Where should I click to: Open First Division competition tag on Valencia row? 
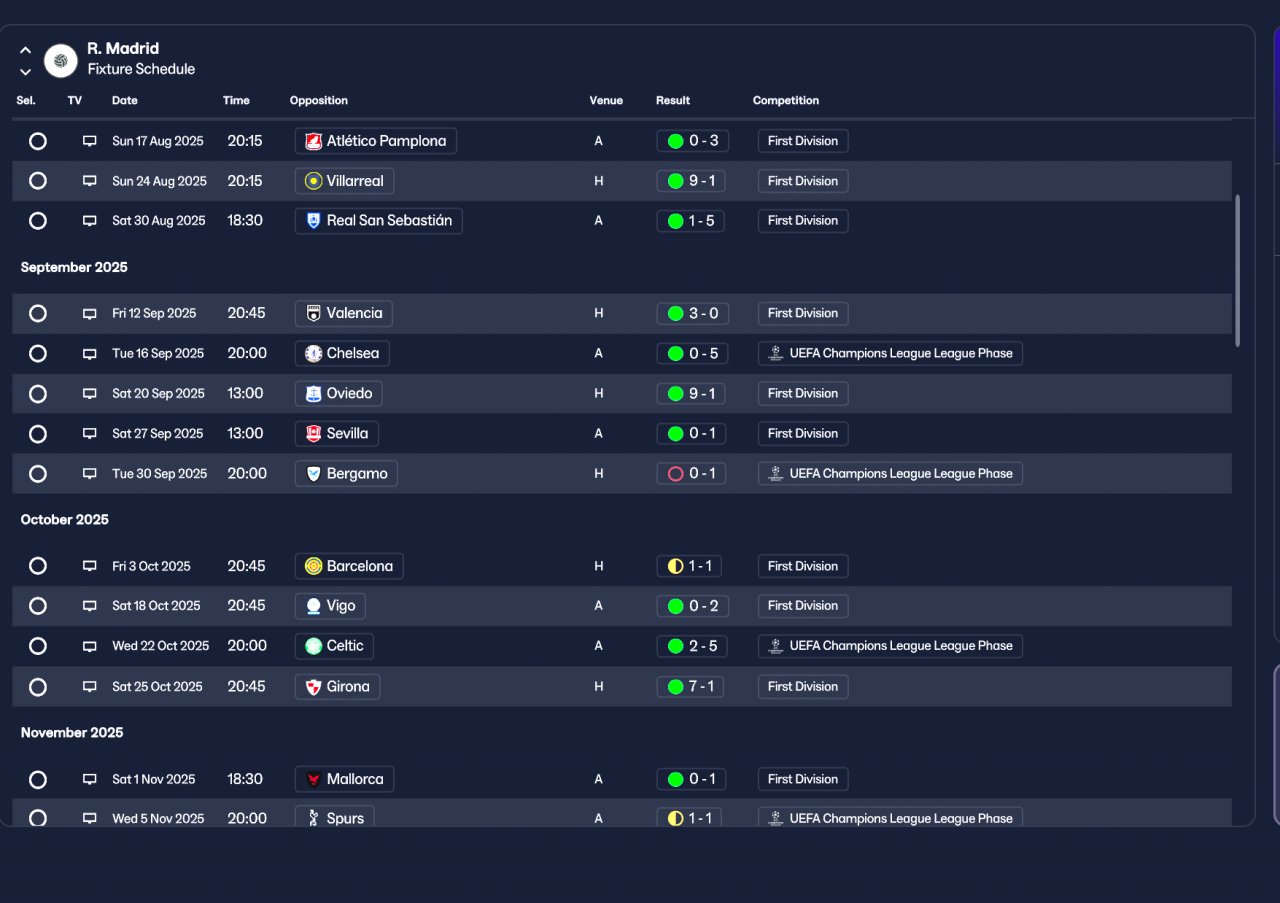click(x=803, y=313)
